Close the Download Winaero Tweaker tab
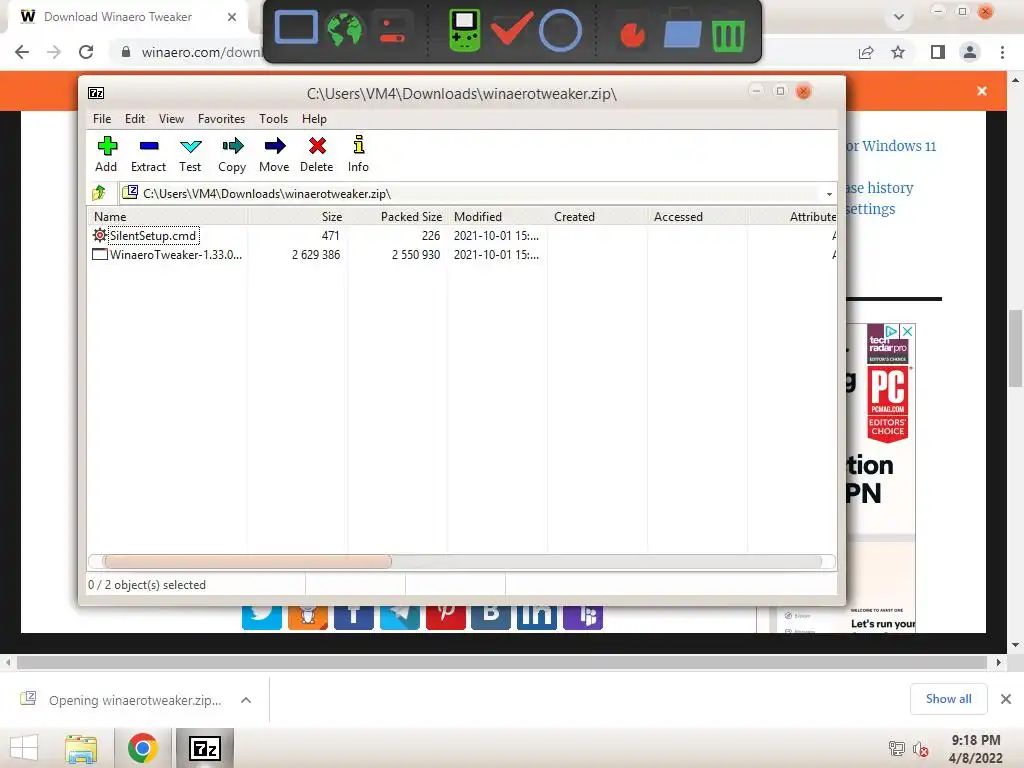The image size is (1024, 768). pyautogui.click(x=232, y=17)
